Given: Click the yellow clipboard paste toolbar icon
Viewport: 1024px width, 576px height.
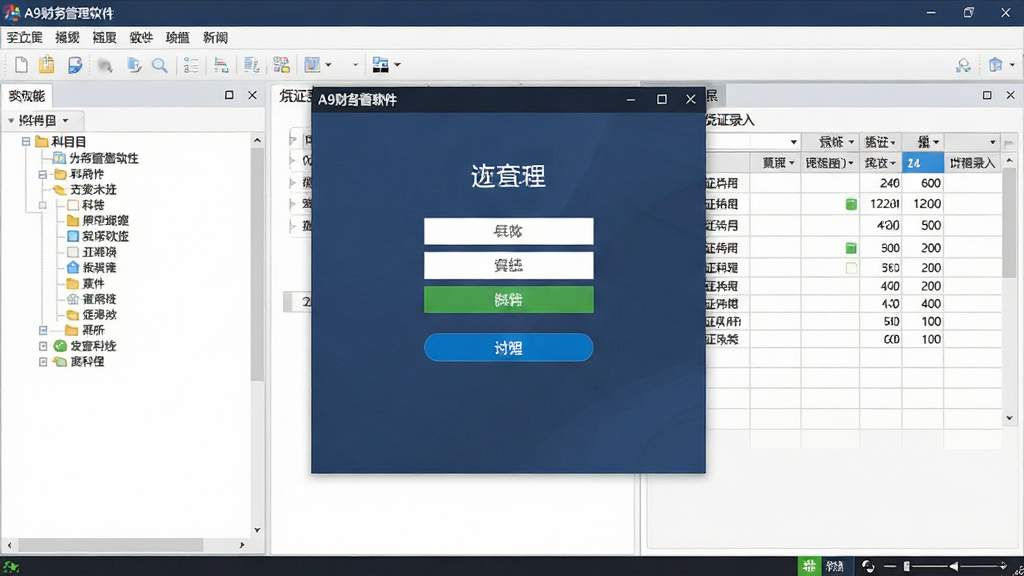Looking at the screenshot, I should (46, 65).
